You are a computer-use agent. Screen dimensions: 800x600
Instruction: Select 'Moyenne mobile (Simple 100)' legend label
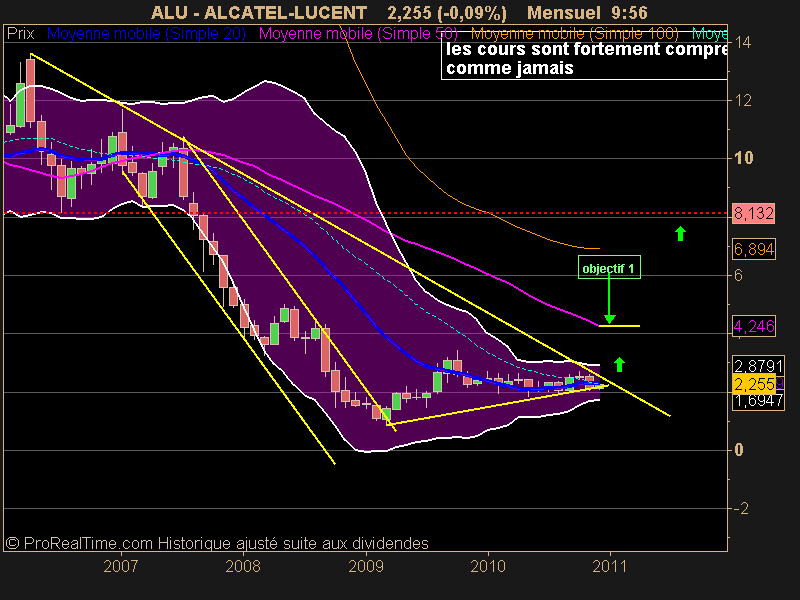pos(574,34)
